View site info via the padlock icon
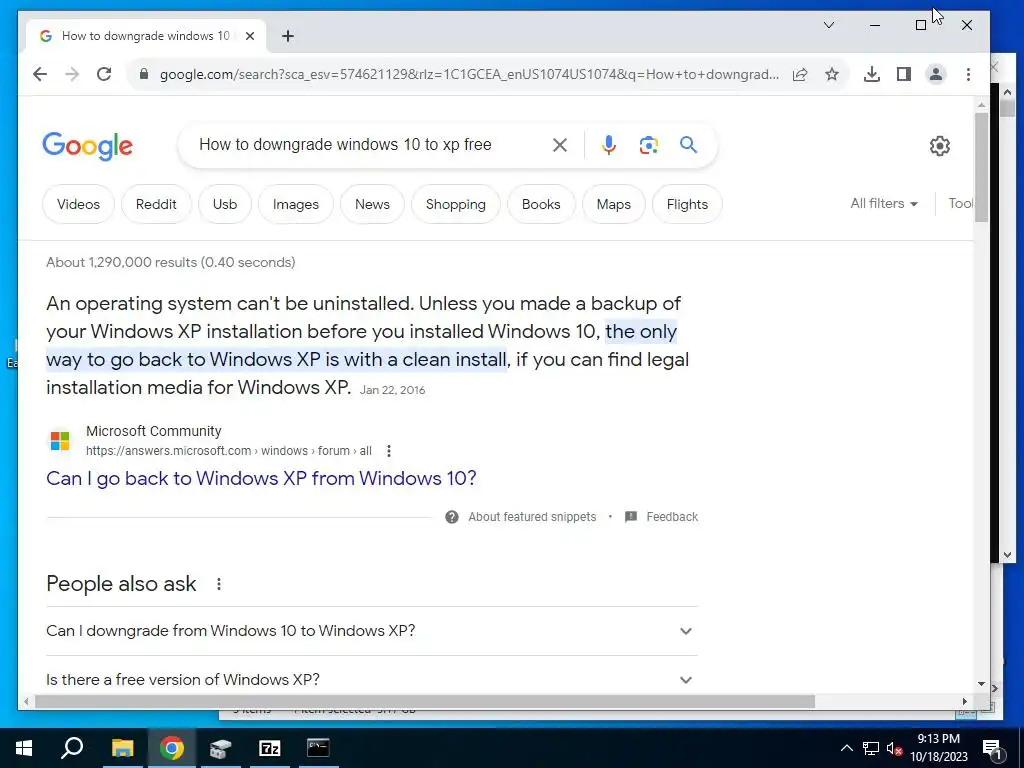The image size is (1024, 768). [144, 74]
